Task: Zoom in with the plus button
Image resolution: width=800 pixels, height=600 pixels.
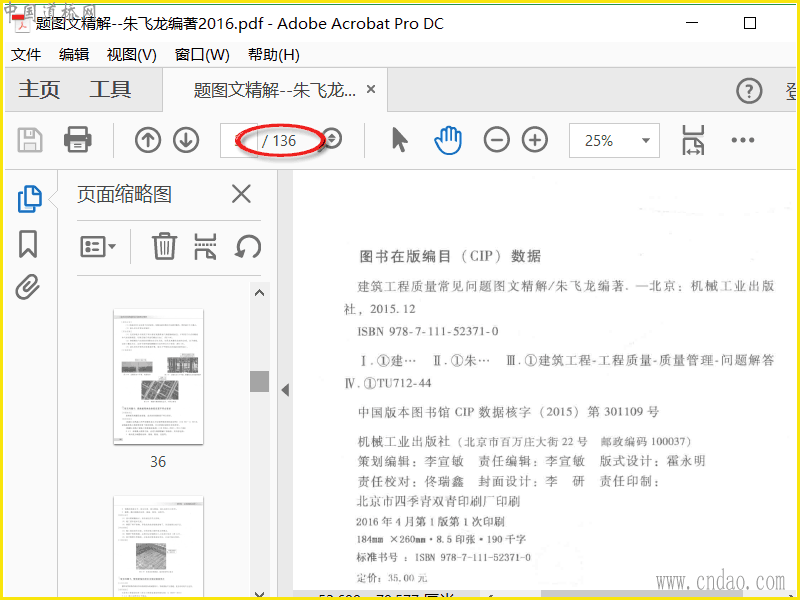Action: [x=535, y=140]
